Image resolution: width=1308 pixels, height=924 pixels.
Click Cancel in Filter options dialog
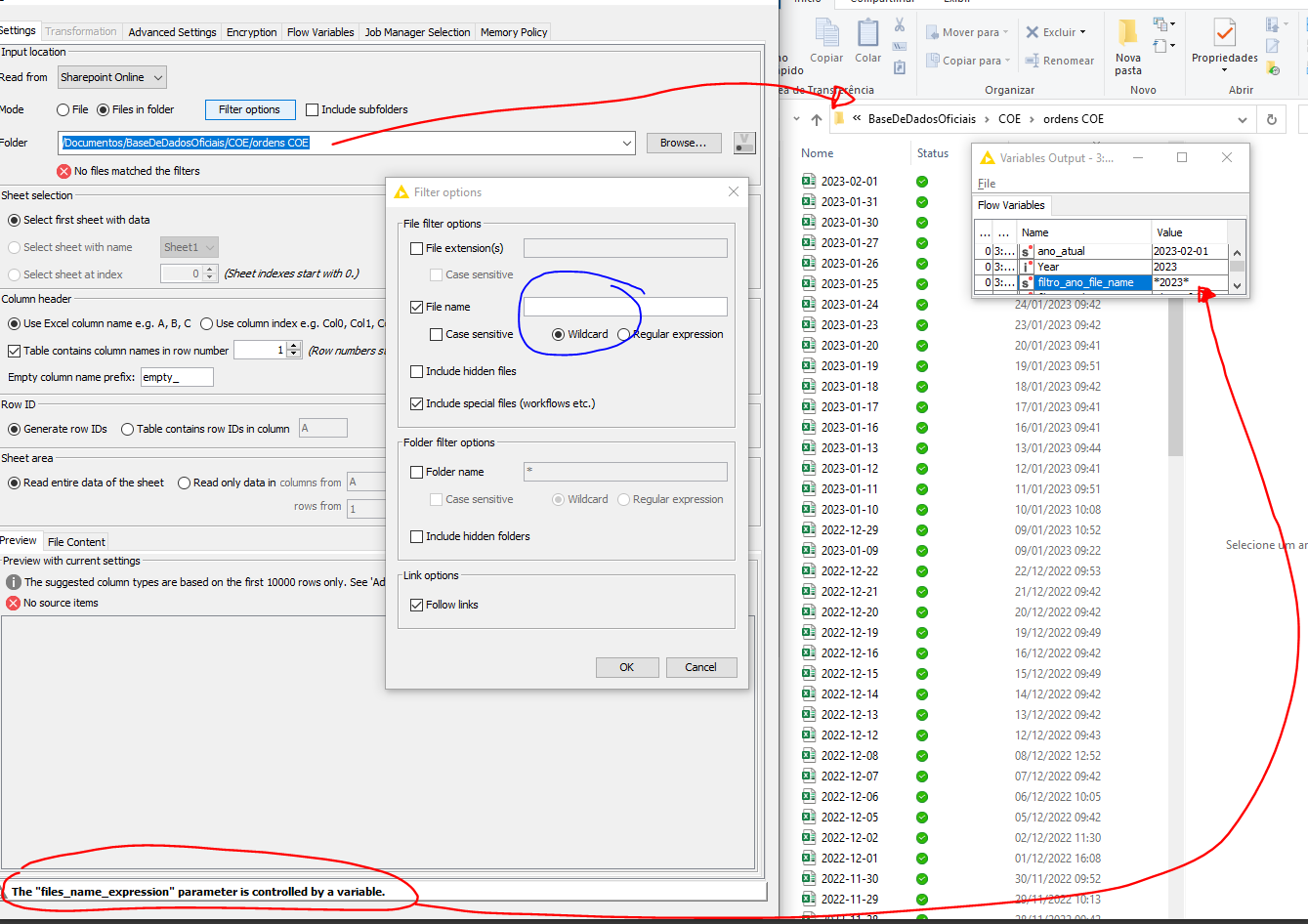pyautogui.click(x=700, y=667)
